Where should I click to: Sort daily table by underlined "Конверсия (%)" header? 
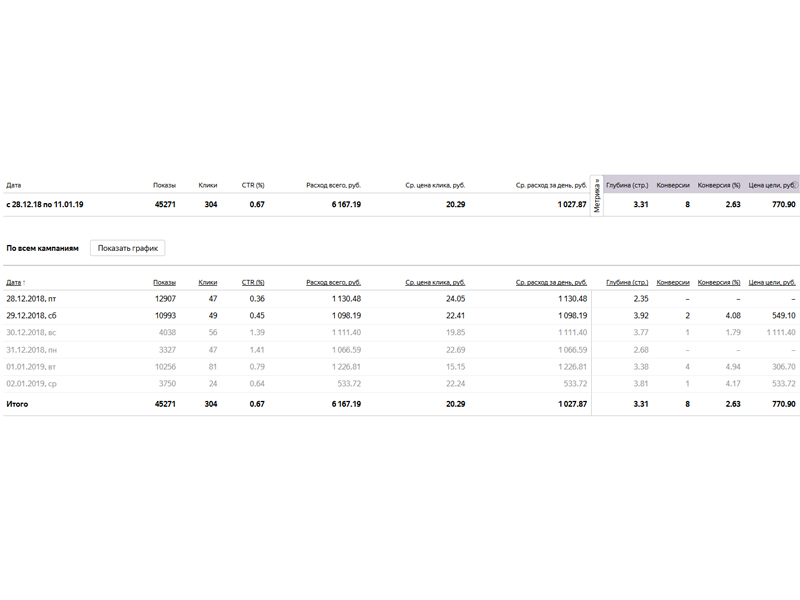(x=719, y=283)
